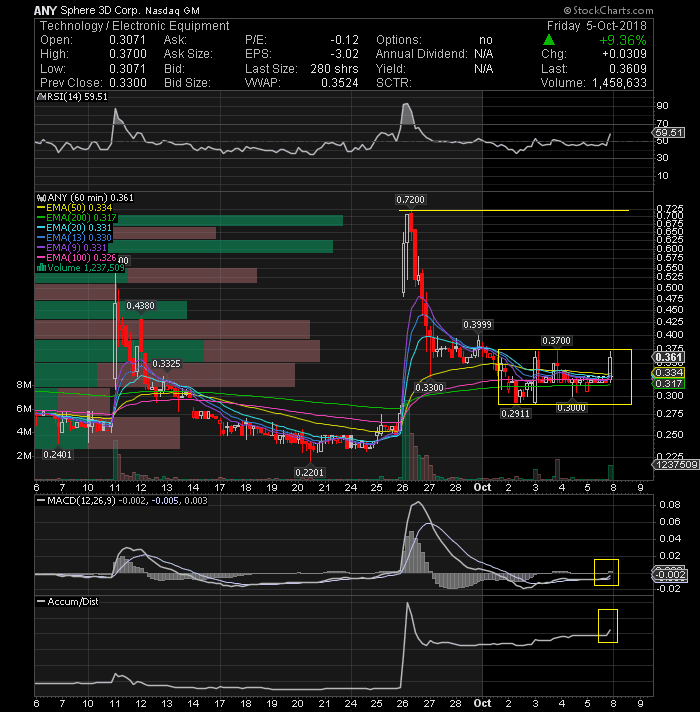
Task: Select the EMA(200) 0.317 legend entry
Action: (77, 218)
